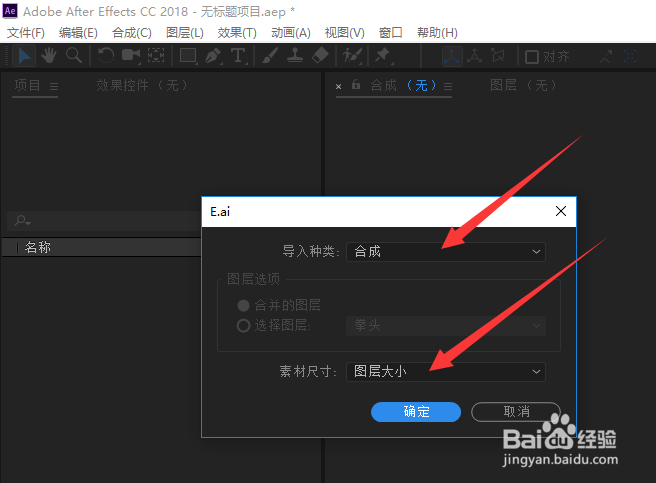Select the Brush tool
Image resolution: width=656 pixels, height=483 pixels.
click(x=270, y=56)
